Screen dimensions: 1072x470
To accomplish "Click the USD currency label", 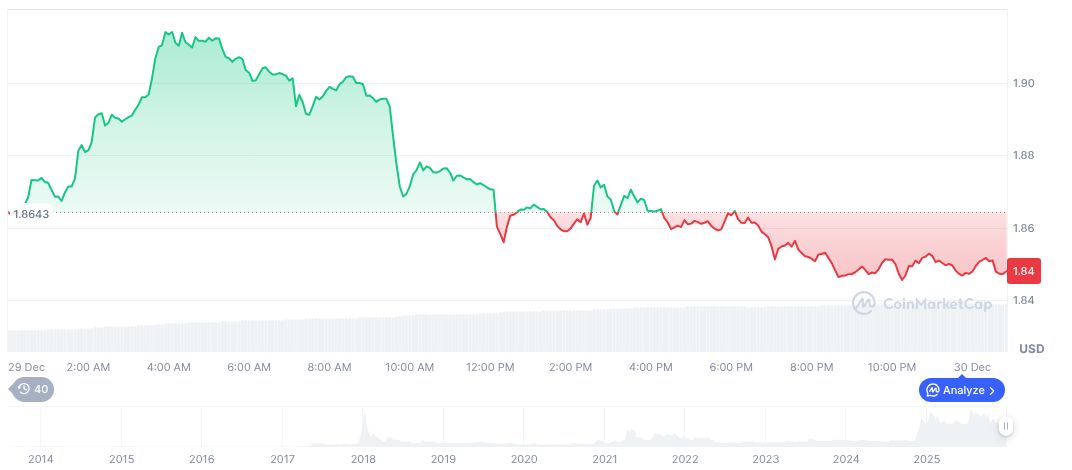I will coord(1031,349).
